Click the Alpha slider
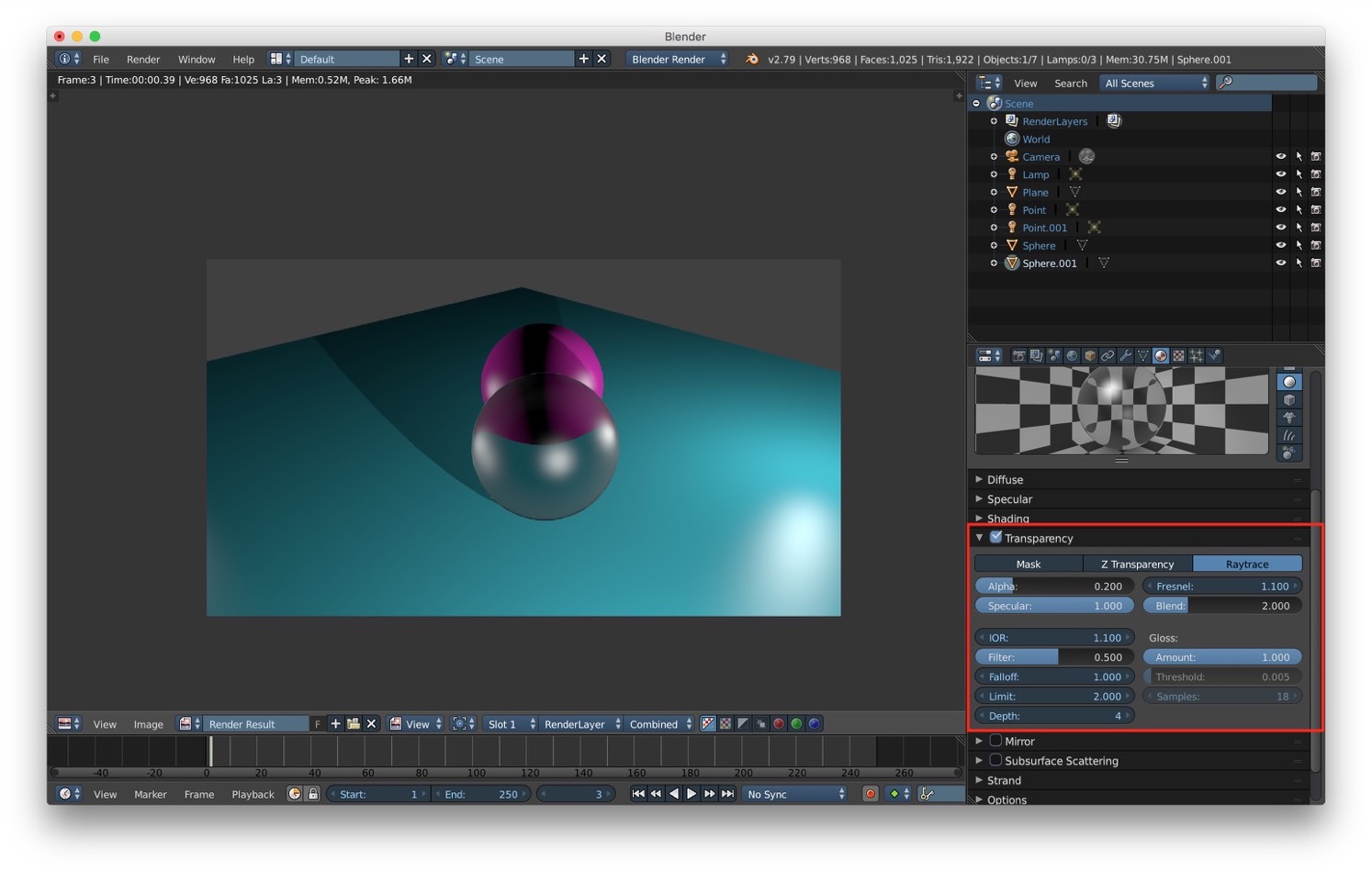 point(1054,586)
